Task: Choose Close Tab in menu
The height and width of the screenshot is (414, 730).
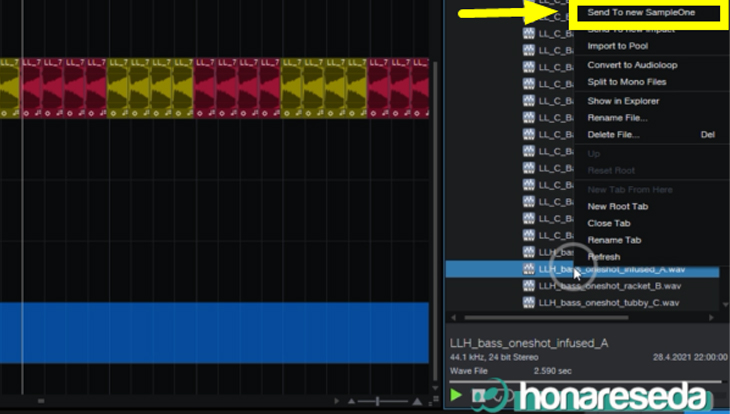Action: 608,223
